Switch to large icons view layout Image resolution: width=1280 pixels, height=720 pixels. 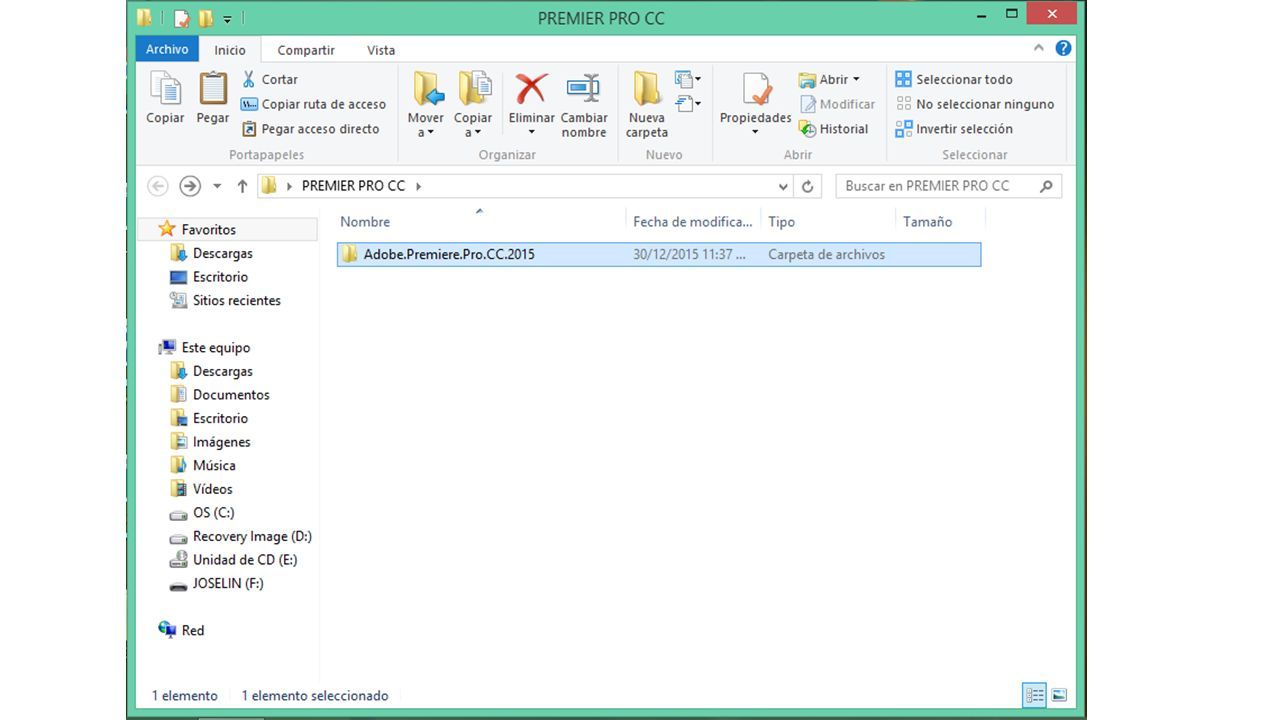[x=1059, y=695]
